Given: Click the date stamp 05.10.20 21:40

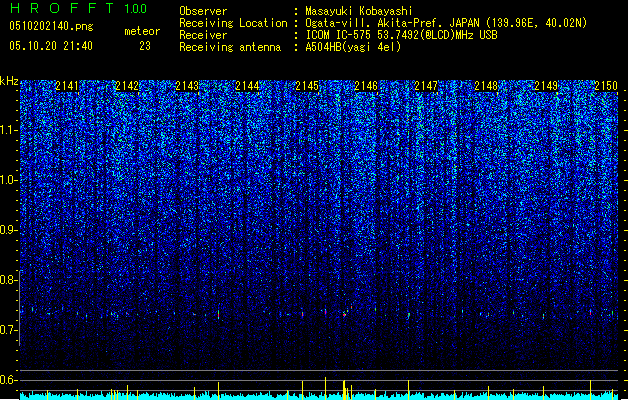Looking at the screenshot, I should pyautogui.click(x=51, y=46).
